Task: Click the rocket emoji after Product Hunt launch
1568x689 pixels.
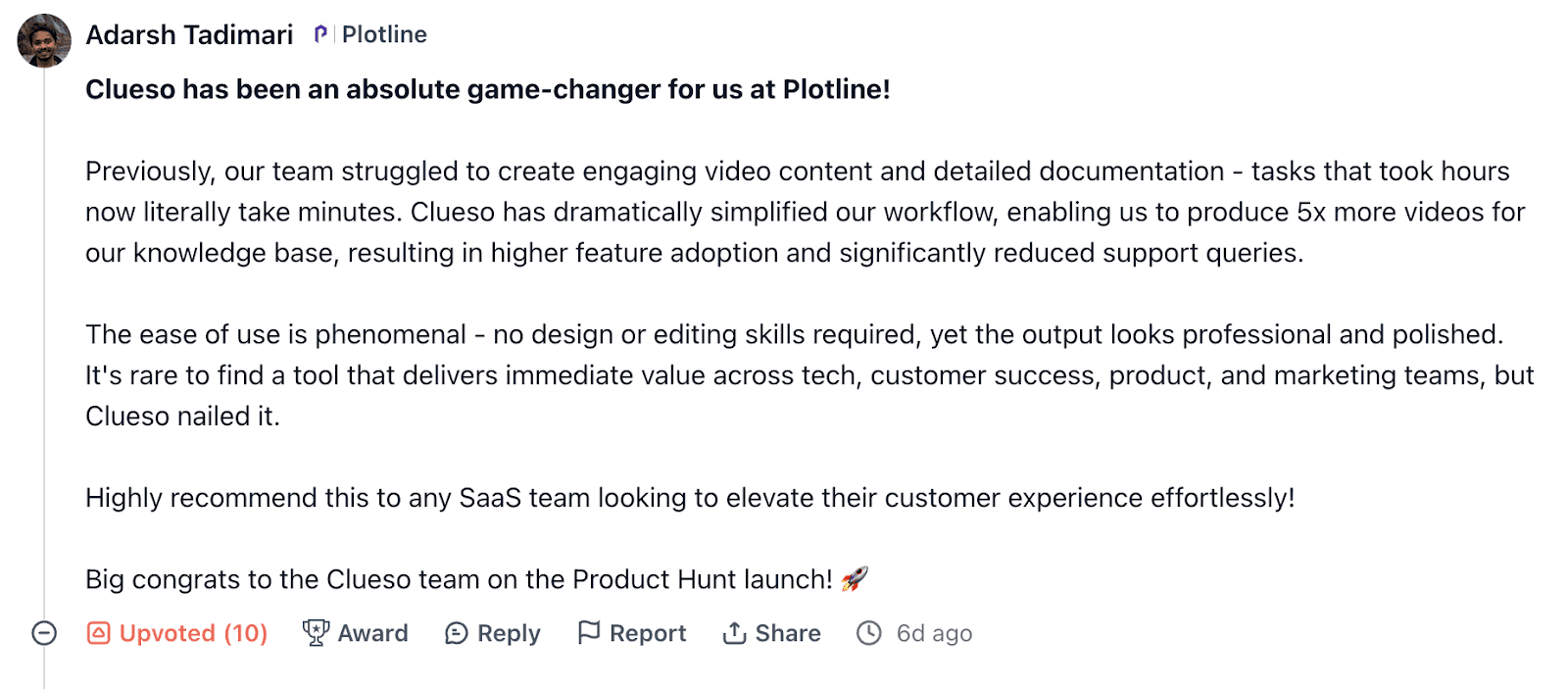Action: pos(855,579)
